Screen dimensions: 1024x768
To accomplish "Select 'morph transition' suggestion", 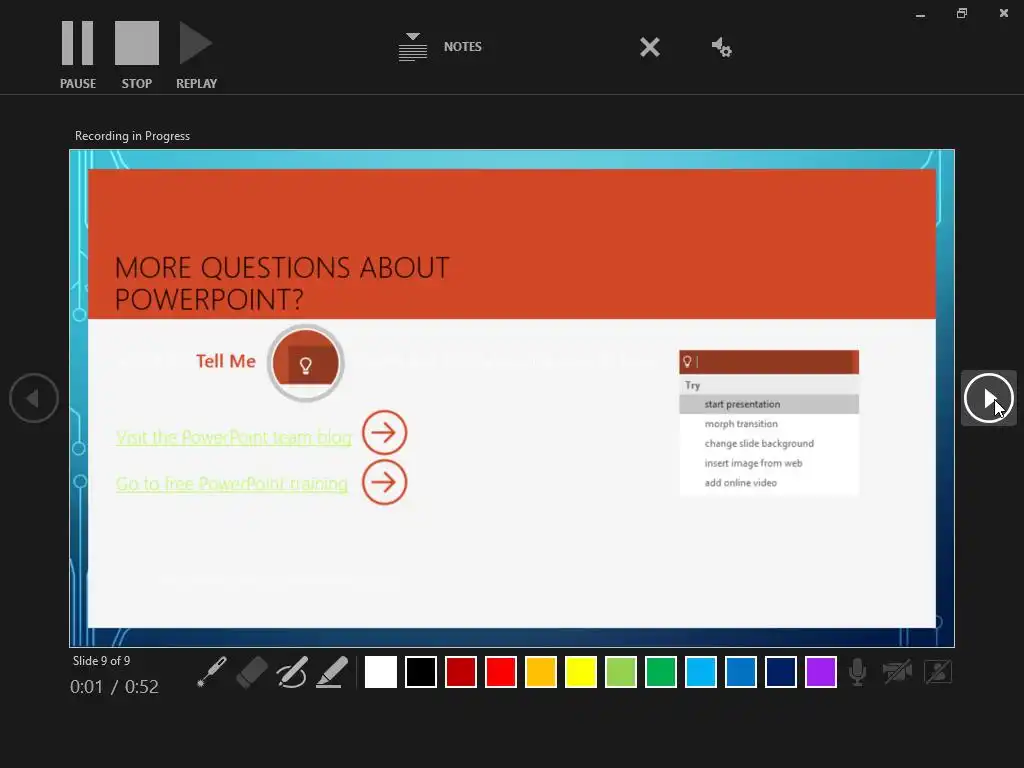I will 769,424.
